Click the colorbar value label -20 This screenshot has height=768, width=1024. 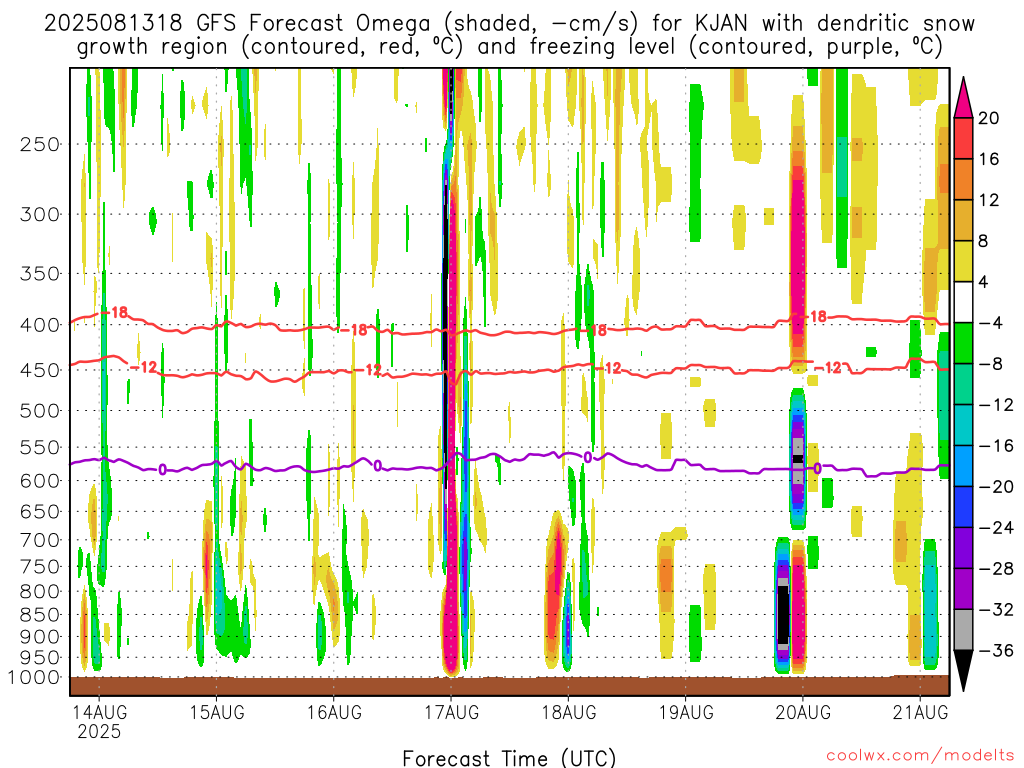996,487
